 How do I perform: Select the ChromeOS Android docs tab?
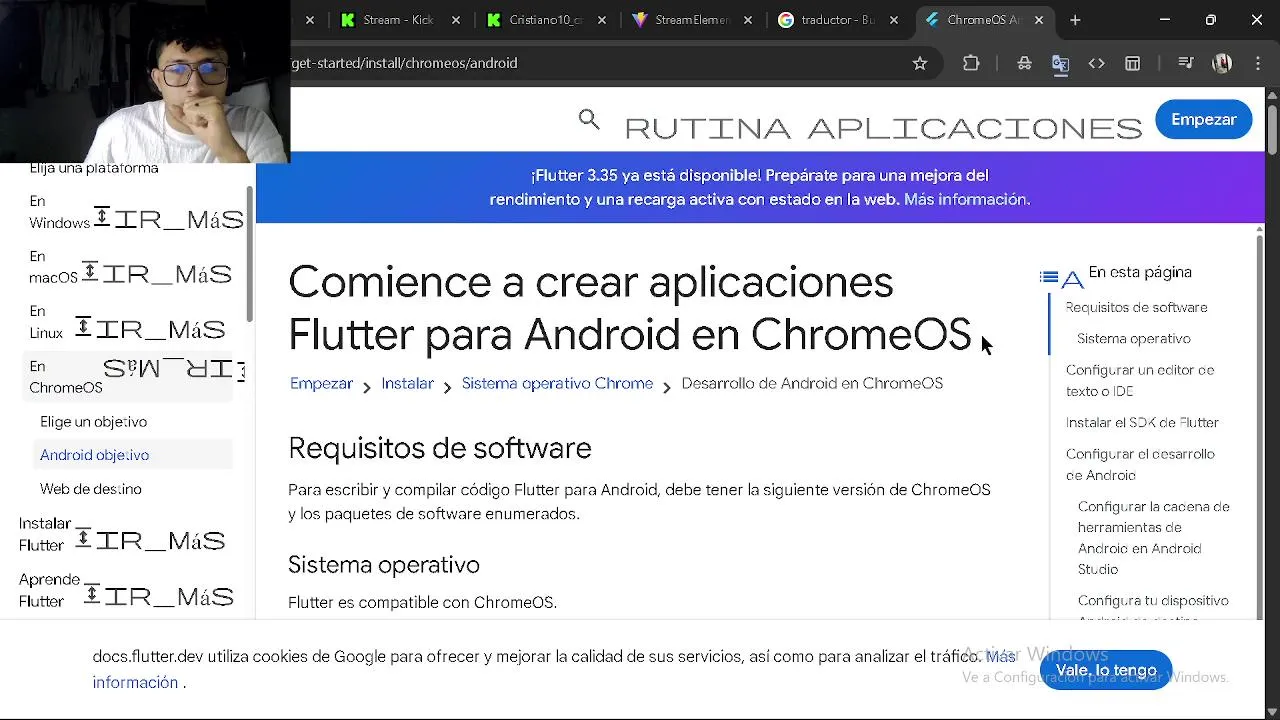[983, 20]
